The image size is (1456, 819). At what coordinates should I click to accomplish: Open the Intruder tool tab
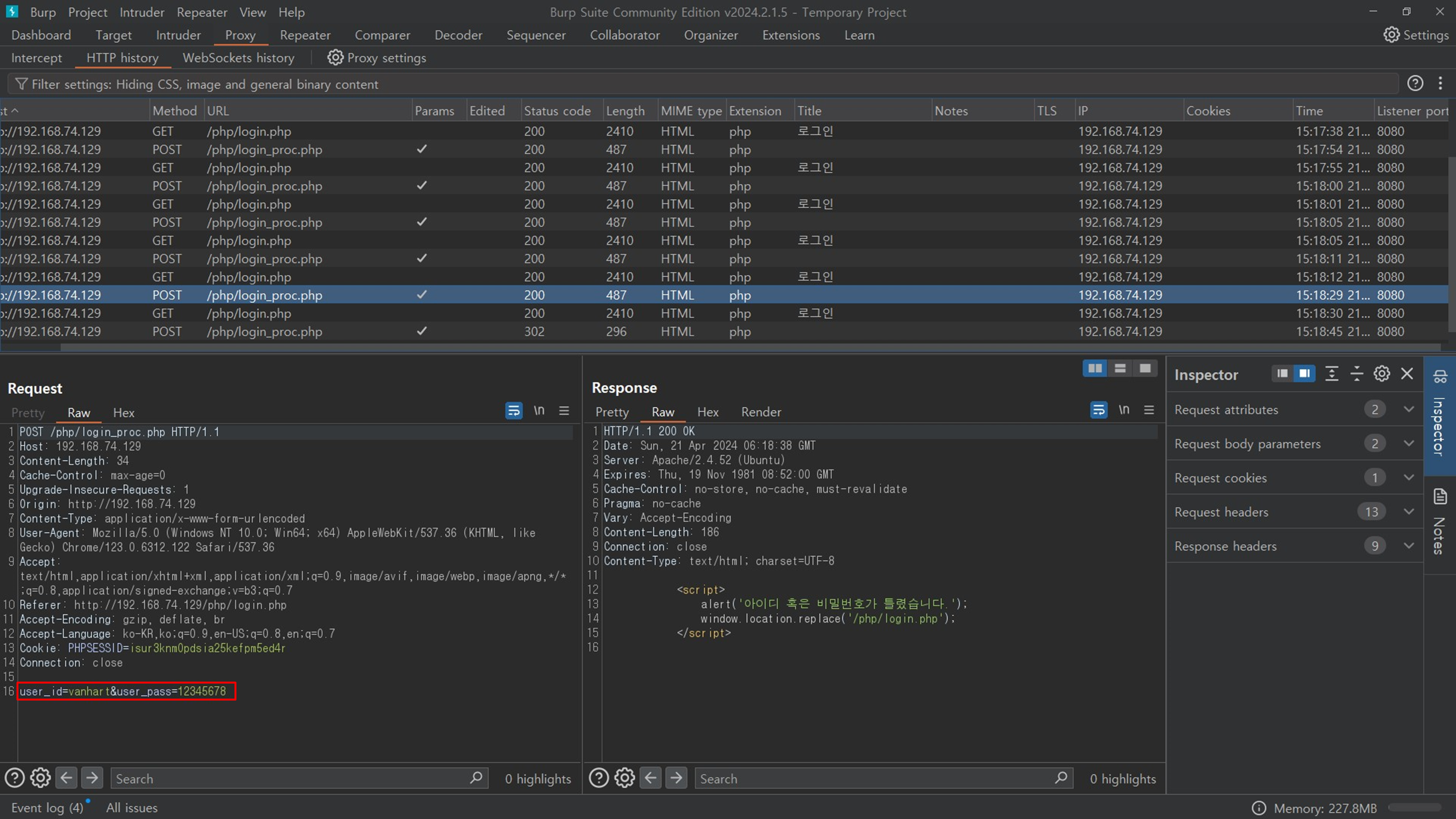[178, 35]
